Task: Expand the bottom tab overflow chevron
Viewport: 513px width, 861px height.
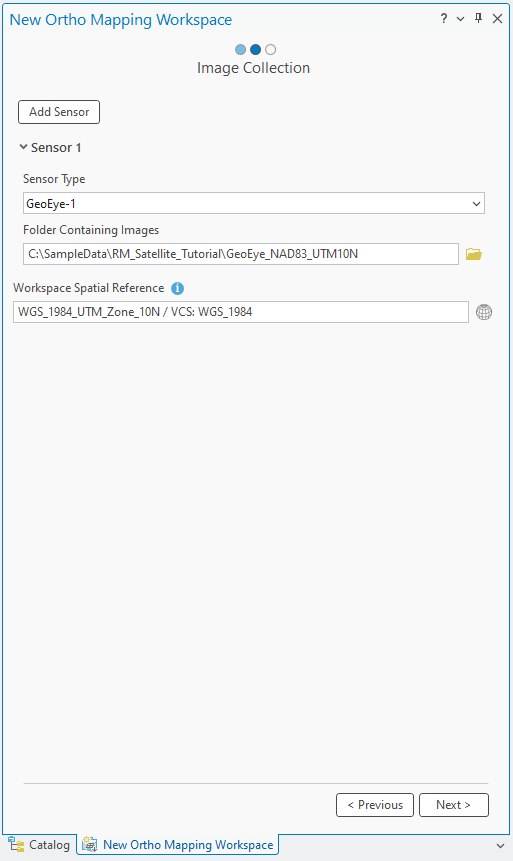Action: click(x=500, y=846)
